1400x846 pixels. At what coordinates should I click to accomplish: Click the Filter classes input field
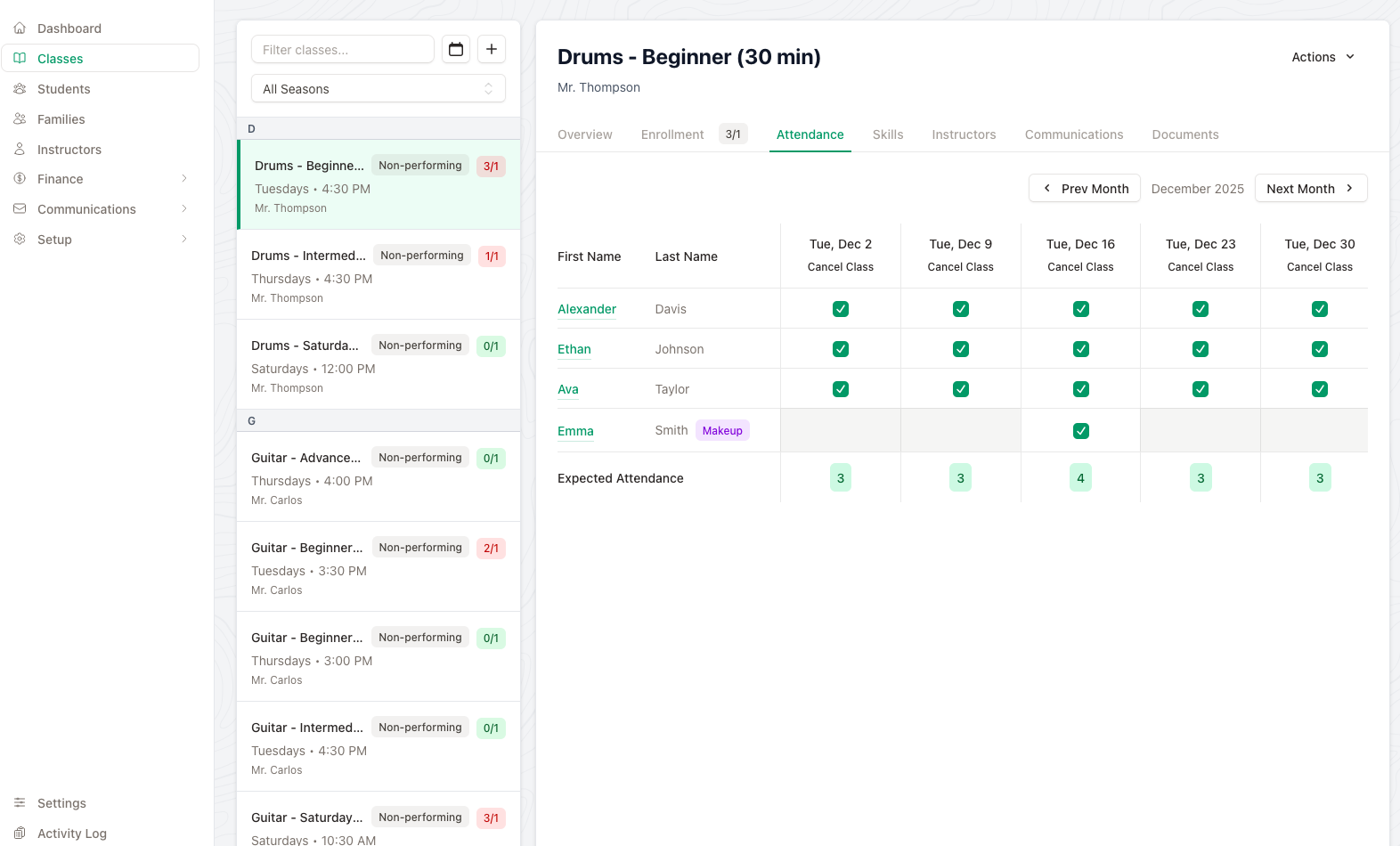coord(343,50)
